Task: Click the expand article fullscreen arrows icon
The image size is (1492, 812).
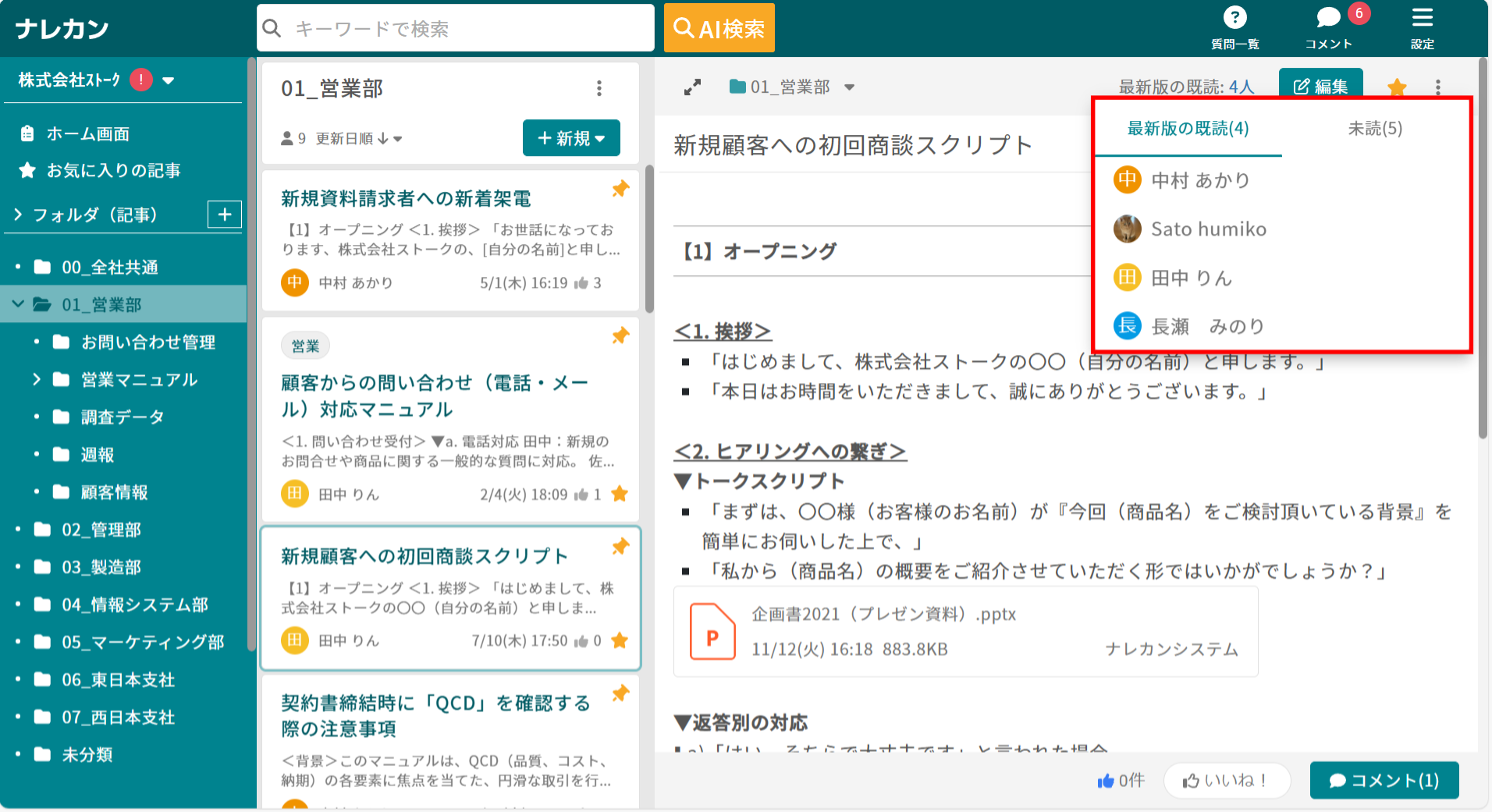Action: [692, 87]
